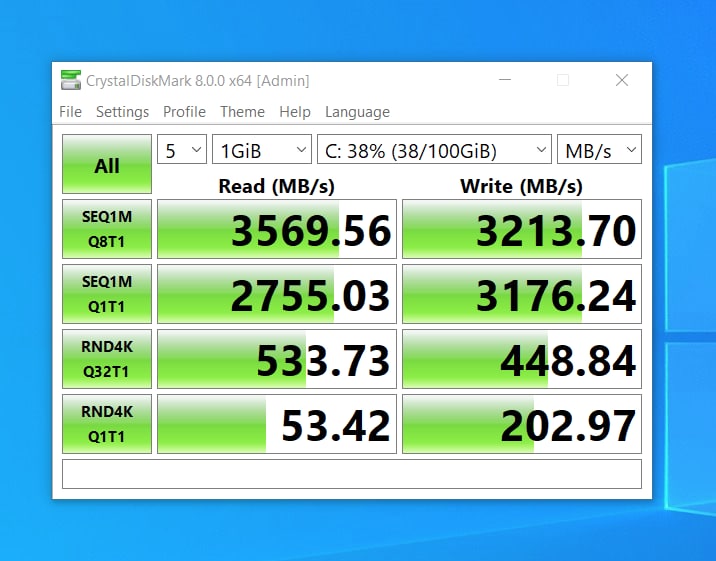The width and height of the screenshot is (716, 561).
Task: Open the Theme menu
Action: (242, 112)
